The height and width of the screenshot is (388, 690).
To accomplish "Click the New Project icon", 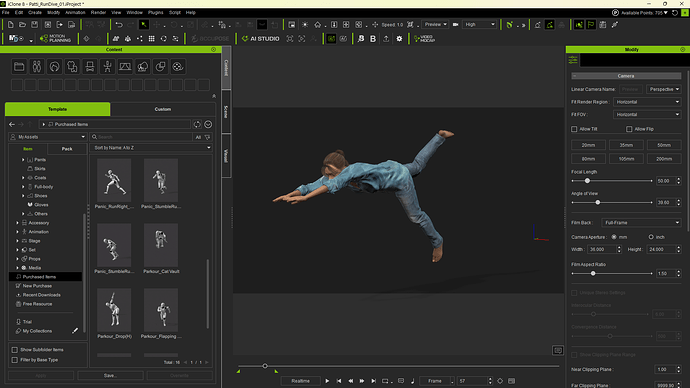I will [11, 25].
